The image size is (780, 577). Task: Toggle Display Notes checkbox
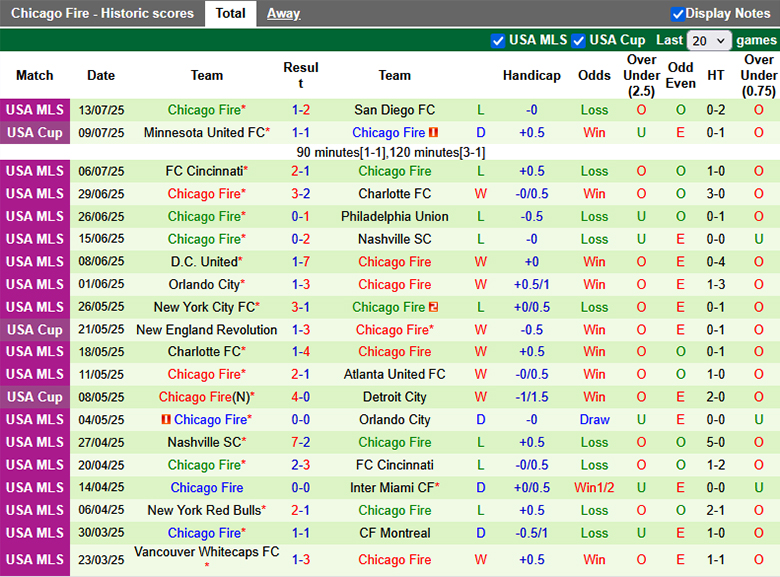[678, 14]
